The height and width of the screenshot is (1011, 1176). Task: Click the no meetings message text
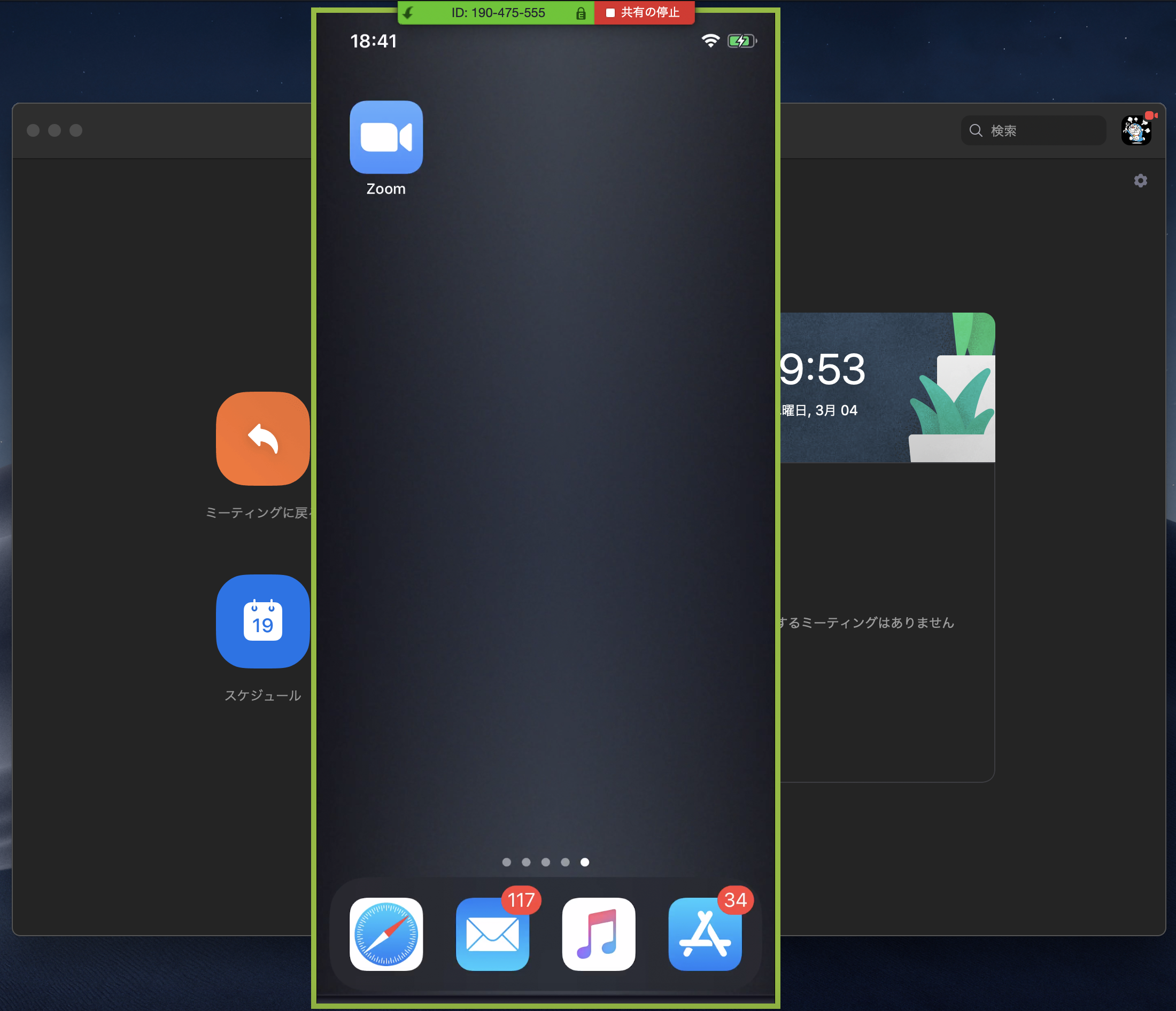866,623
